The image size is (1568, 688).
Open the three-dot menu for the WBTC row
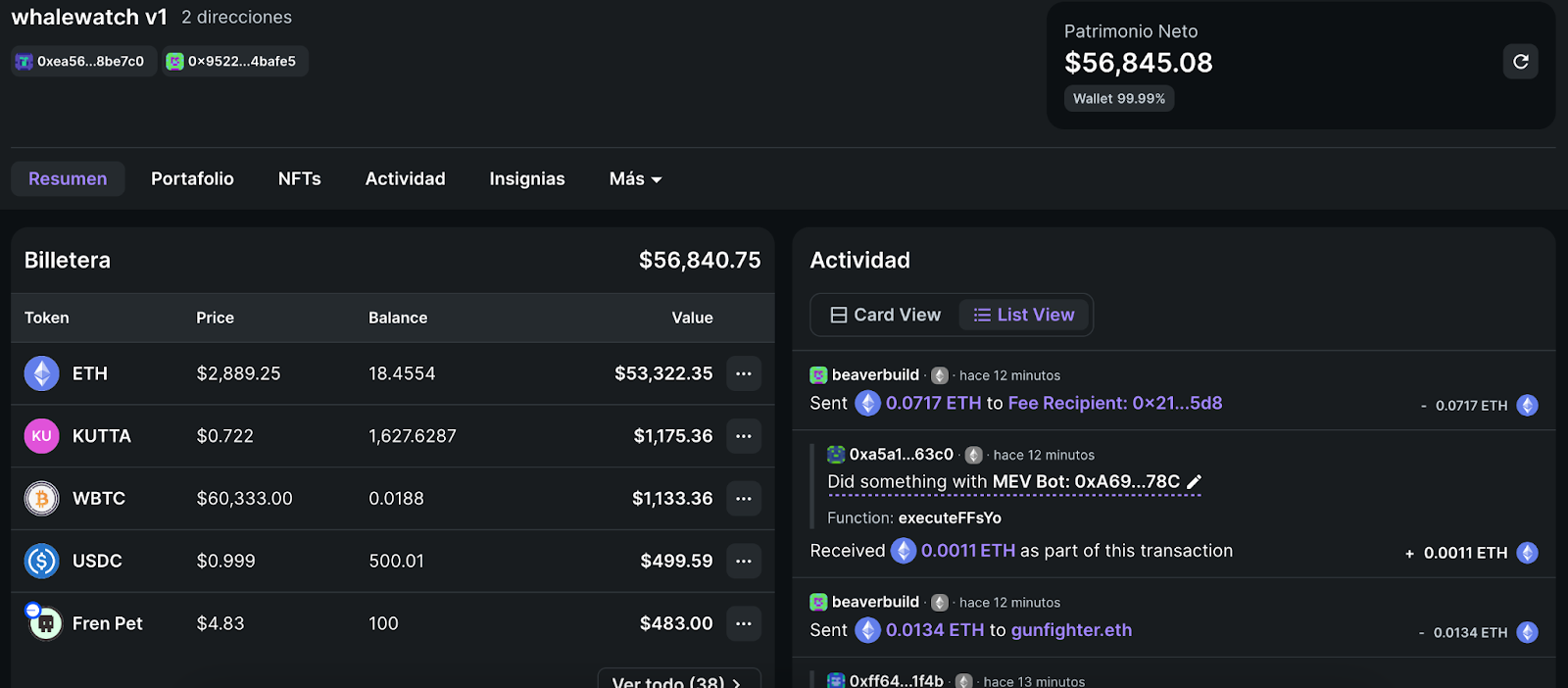[x=744, y=499]
